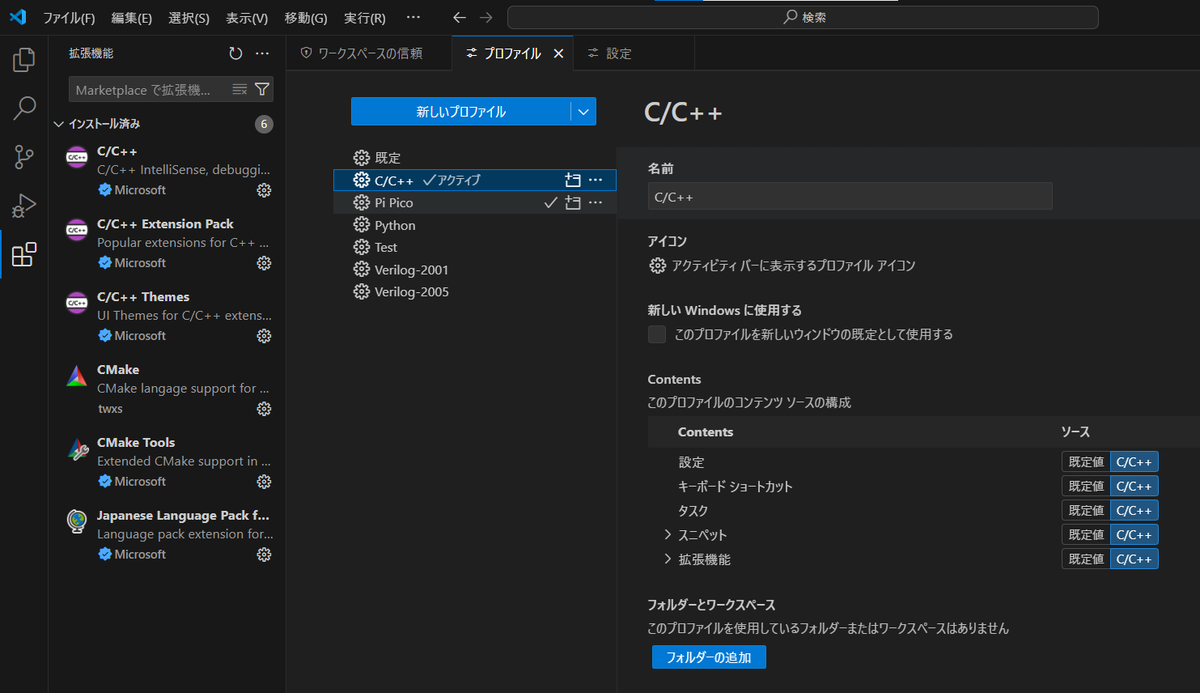Click the command center search bar
Image resolution: width=1200 pixels, height=693 pixels.
click(x=803, y=17)
